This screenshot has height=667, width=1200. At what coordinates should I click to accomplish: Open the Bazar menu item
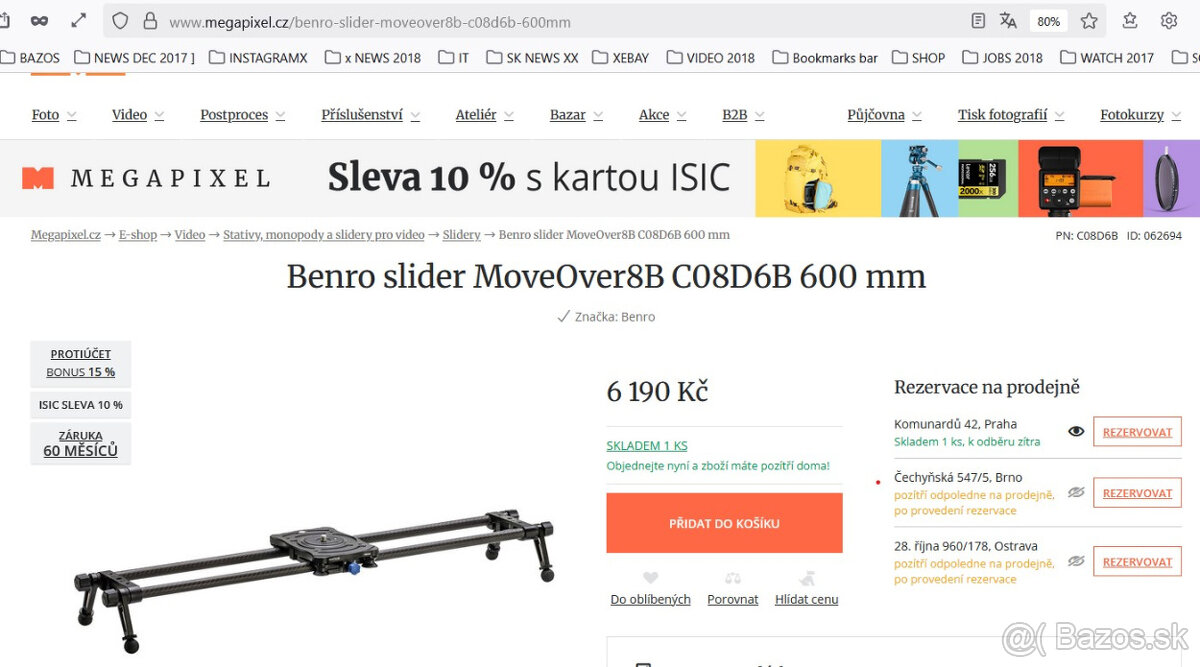[576, 115]
